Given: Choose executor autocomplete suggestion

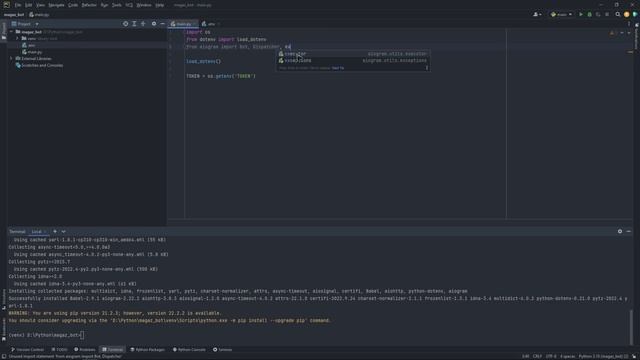Looking at the screenshot, I should coord(353,54).
